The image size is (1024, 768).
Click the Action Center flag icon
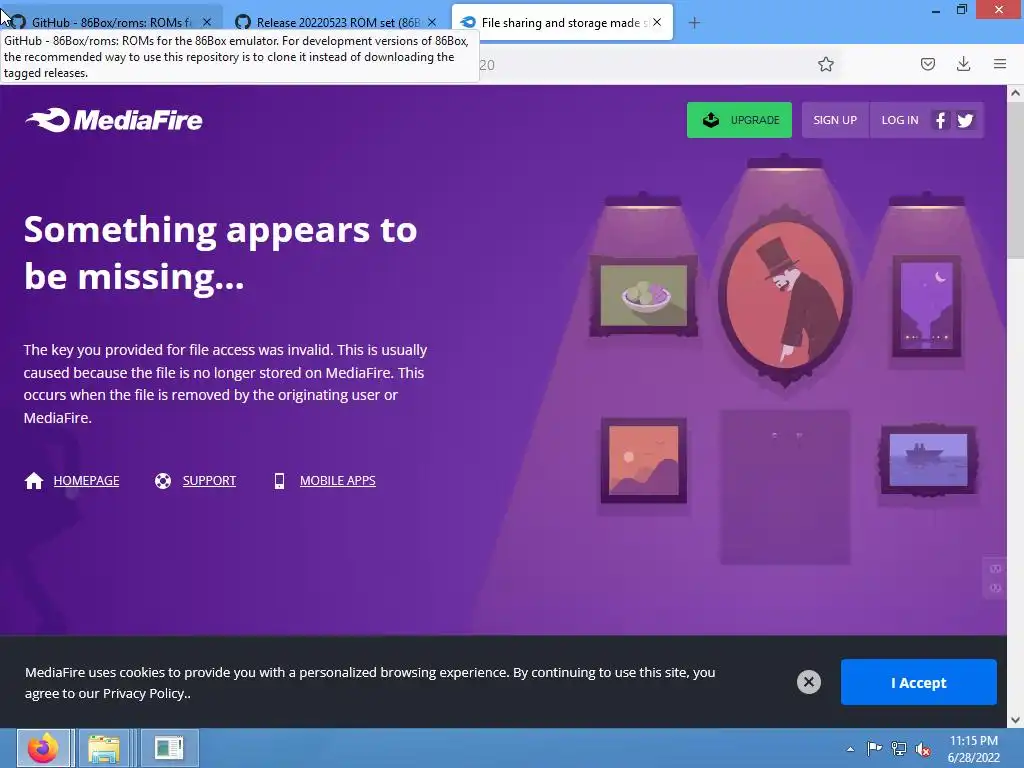(x=874, y=748)
